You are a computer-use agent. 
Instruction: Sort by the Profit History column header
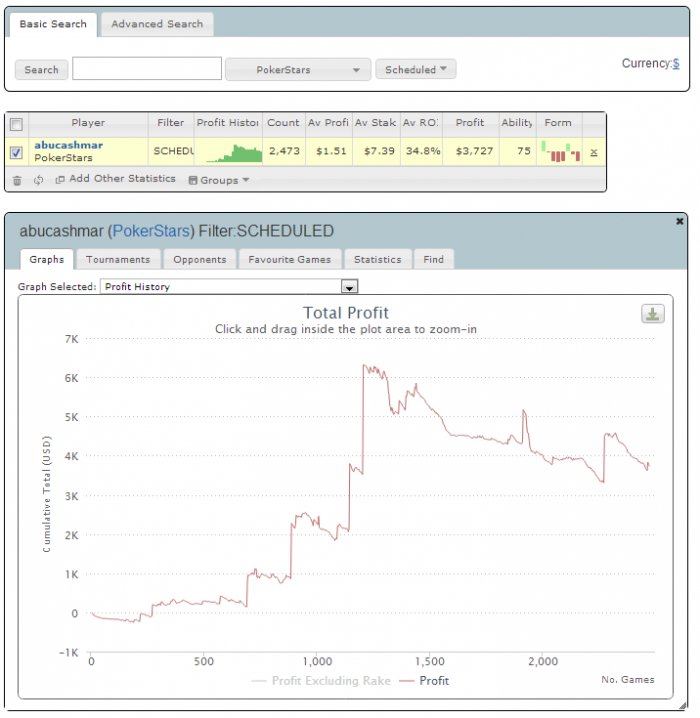tap(228, 123)
